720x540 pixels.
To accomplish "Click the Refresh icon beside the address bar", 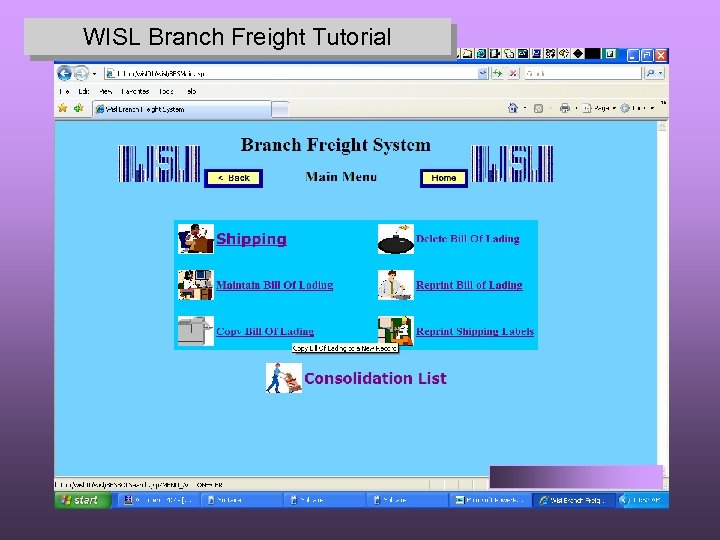I will (x=498, y=73).
